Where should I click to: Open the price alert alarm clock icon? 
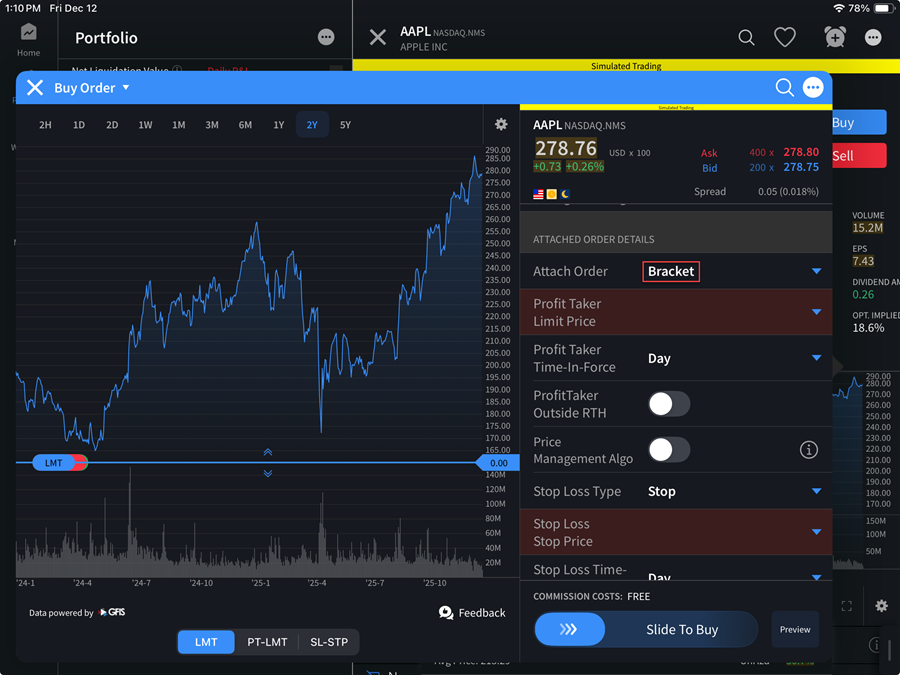[834, 37]
